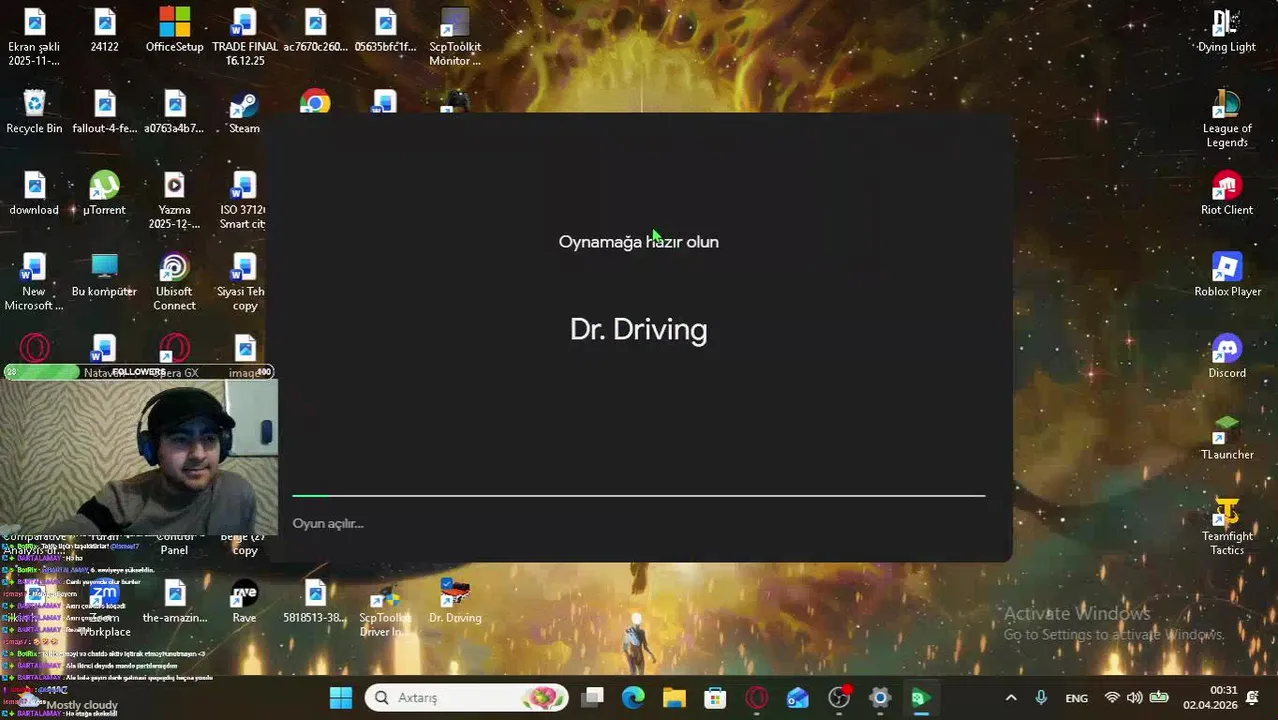Select the Ekran şəkli image file
Image resolution: width=1278 pixels, height=720 pixels.
pos(34,37)
